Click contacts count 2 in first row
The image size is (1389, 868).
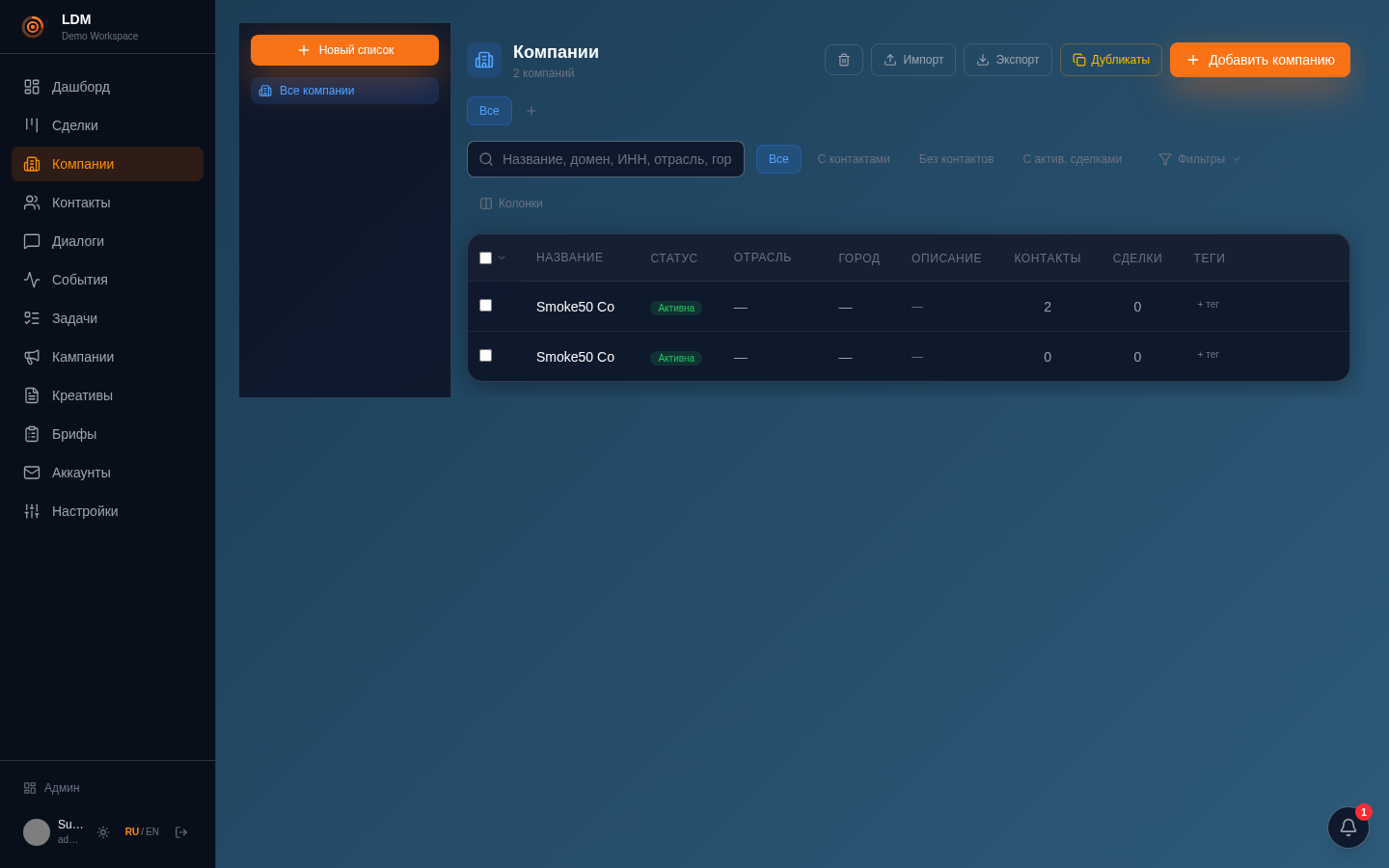point(1048,307)
